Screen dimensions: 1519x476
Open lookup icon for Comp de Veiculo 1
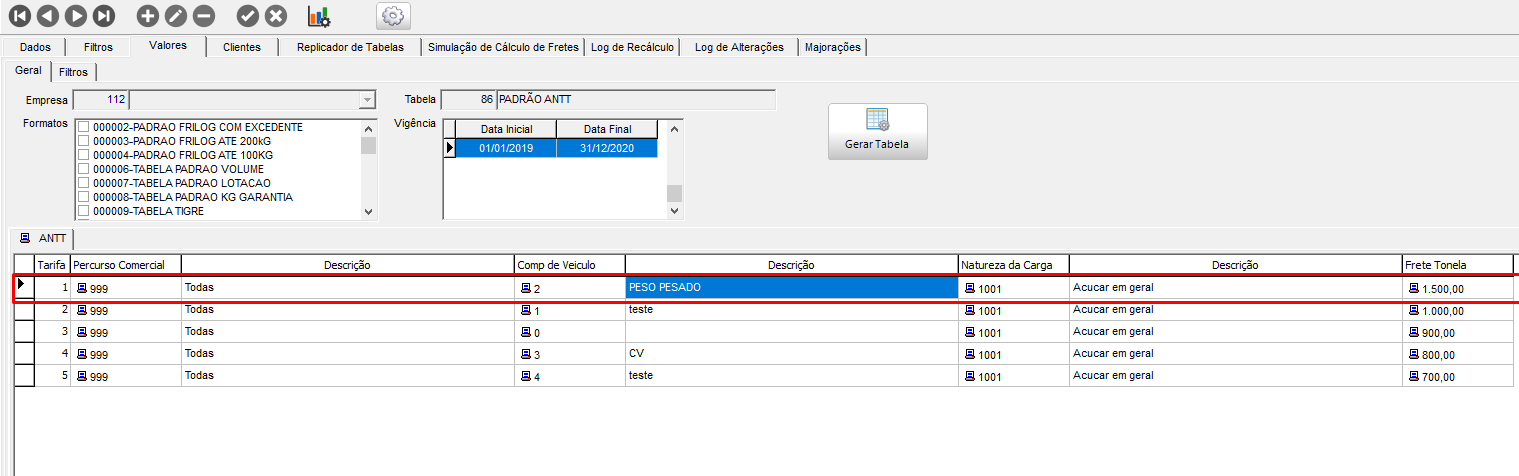point(526,310)
